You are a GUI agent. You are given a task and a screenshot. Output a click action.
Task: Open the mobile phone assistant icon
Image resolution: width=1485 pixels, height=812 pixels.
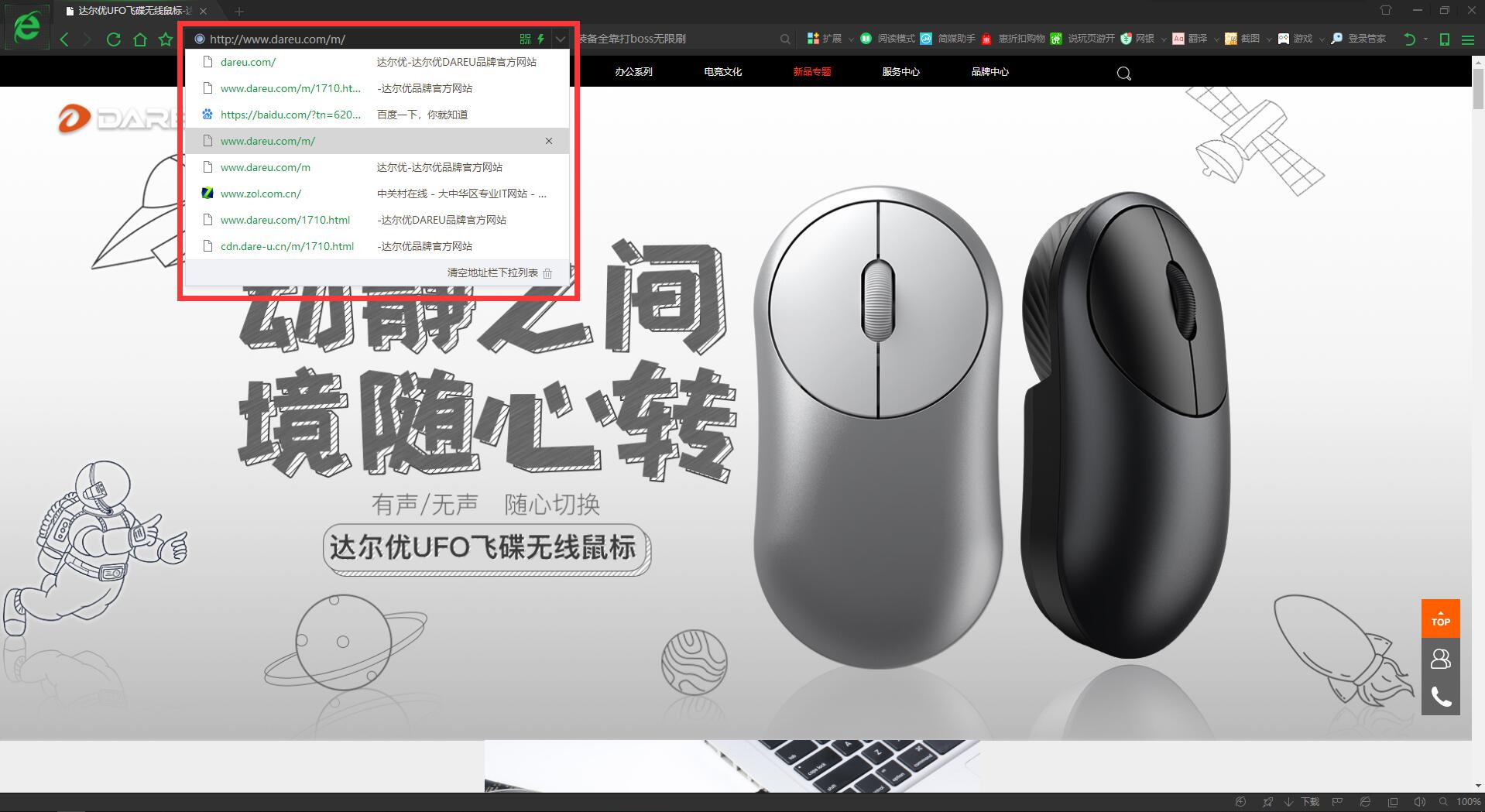pos(1444,39)
